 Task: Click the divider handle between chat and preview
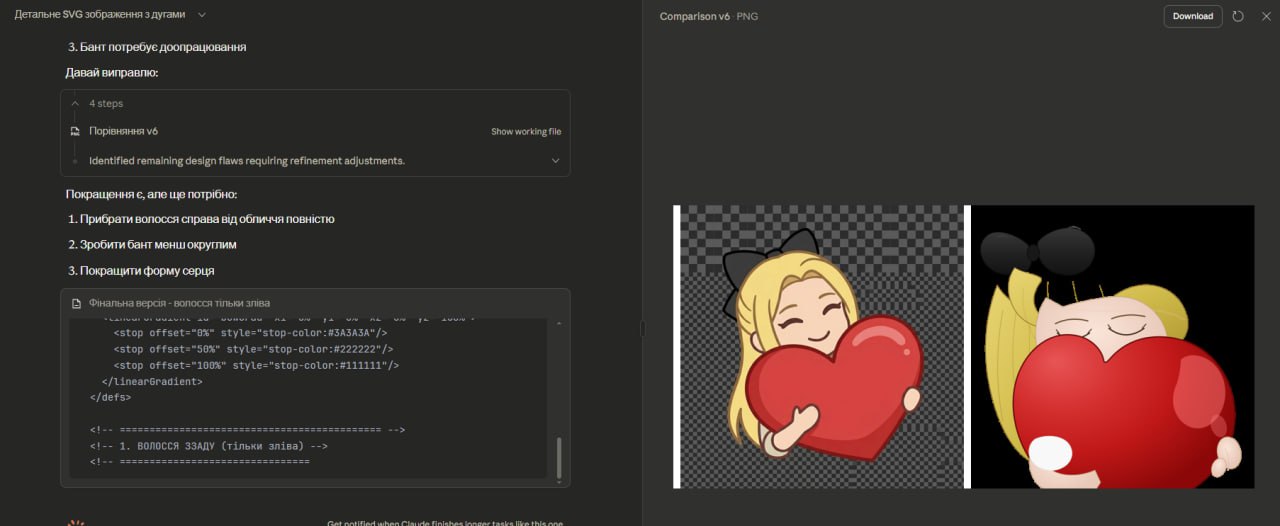(x=642, y=327)
